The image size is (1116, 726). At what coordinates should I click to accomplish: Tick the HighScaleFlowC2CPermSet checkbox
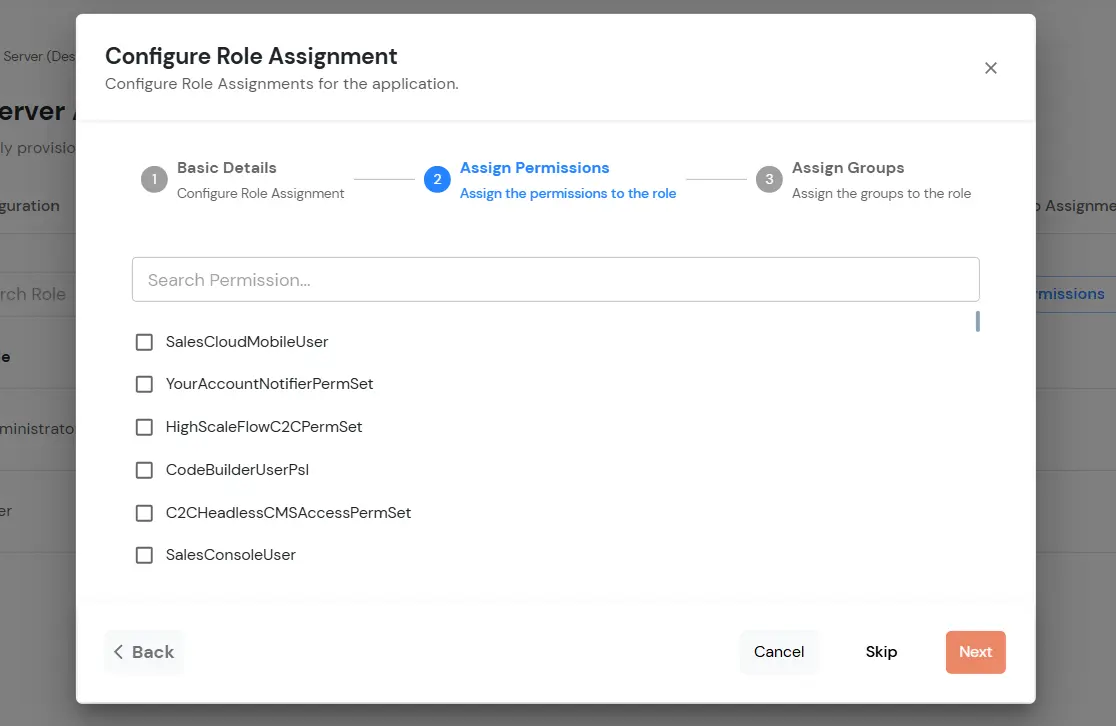point(144,427)
